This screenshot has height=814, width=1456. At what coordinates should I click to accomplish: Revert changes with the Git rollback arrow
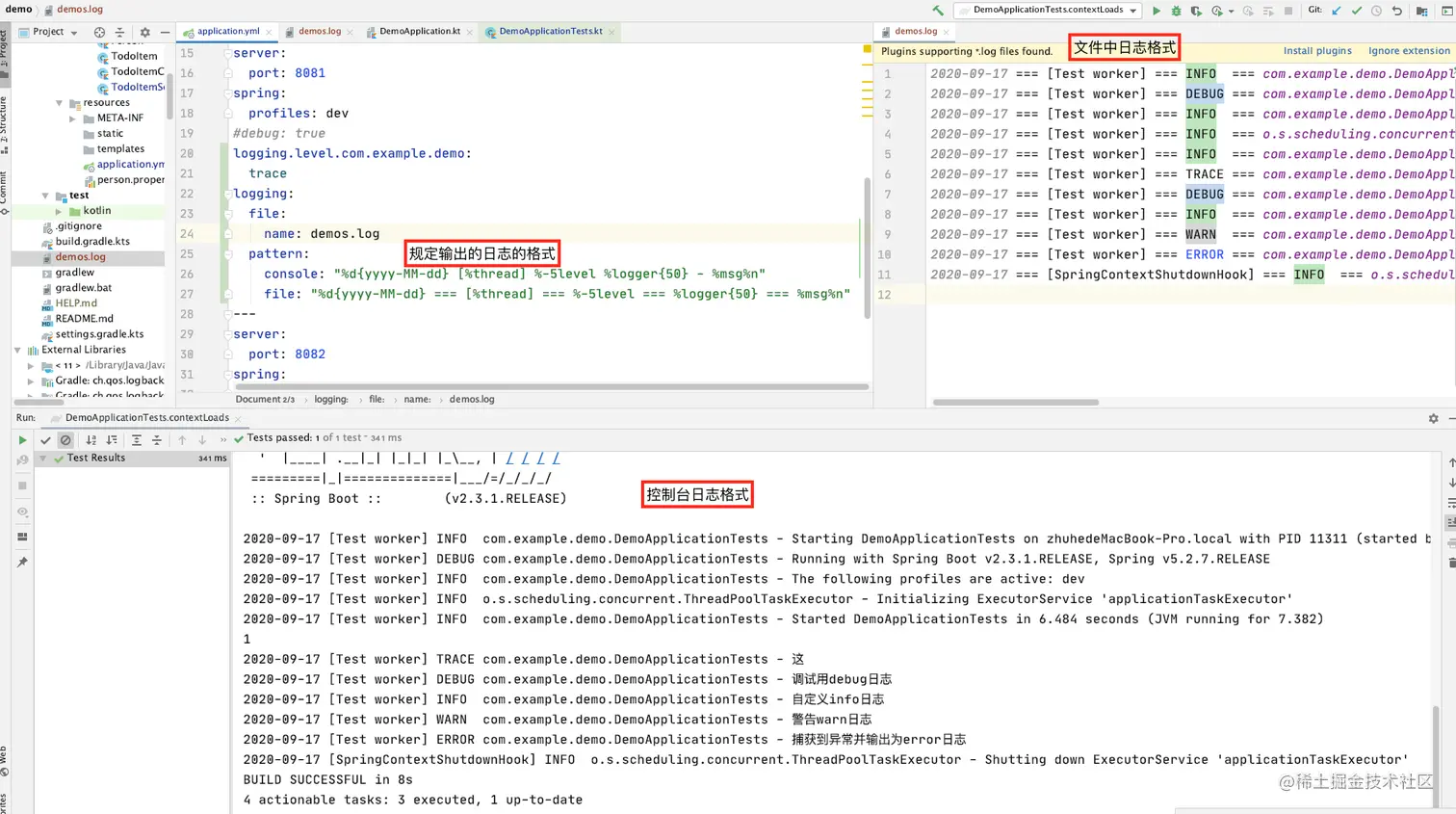pyautogui.click(x=1396, y=11)
